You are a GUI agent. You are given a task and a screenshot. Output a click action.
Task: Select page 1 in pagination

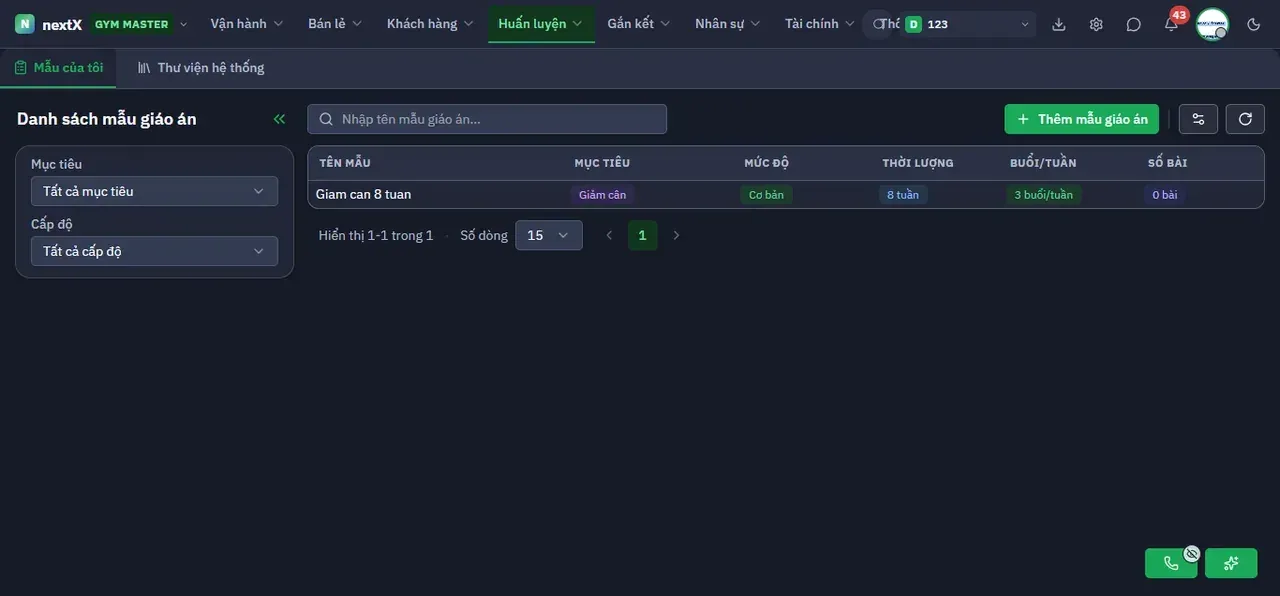pos(642,235)
